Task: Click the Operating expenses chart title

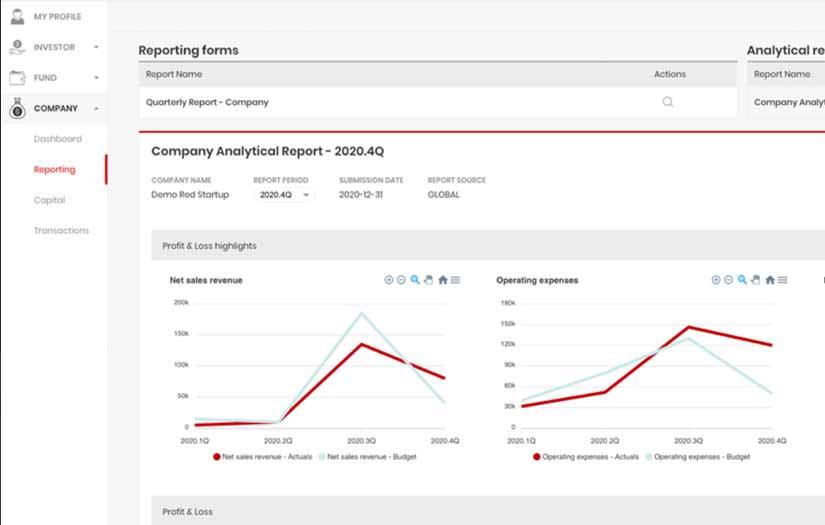Action: (x=537, y=280)
